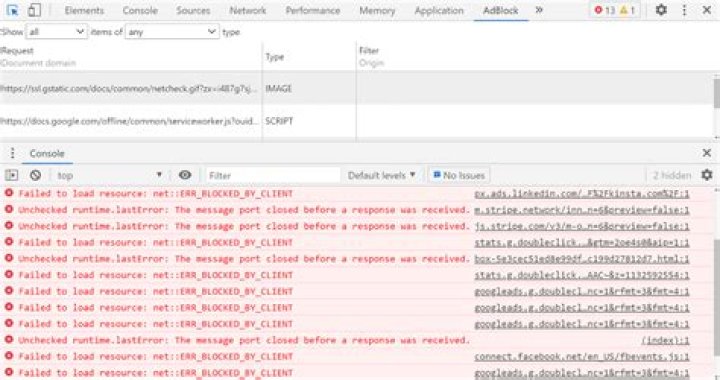Open the Show 'all' dropdown
The width and height of the screenshot is (720, 380).
click(x=57, y=32)
